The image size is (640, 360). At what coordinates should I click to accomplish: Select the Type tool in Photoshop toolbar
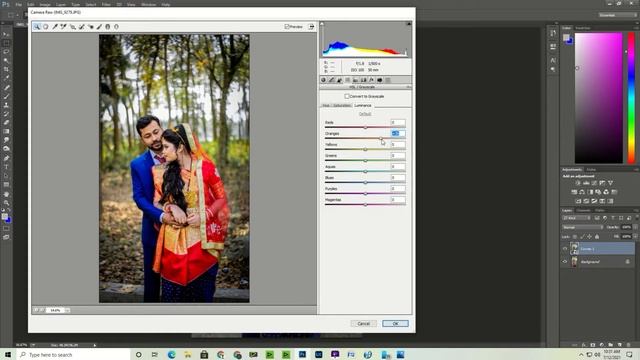[6, 167]
